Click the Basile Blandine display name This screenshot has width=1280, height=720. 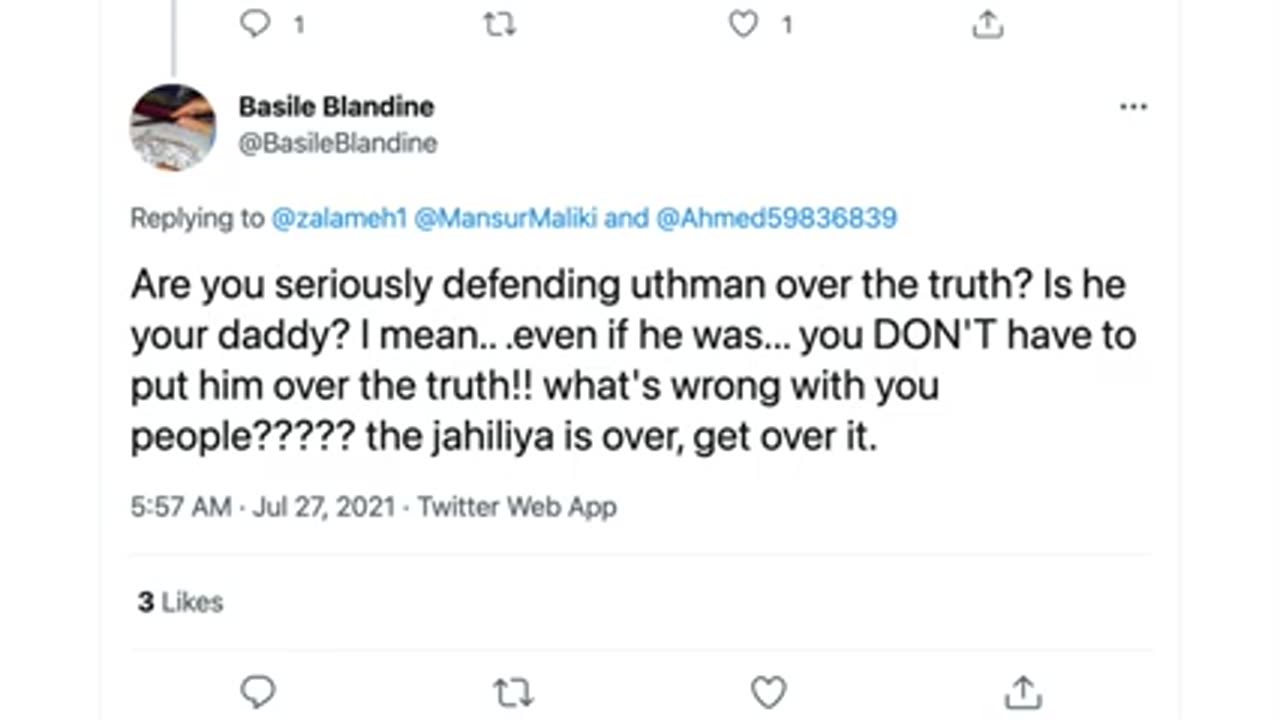click(x=336, y=106)
